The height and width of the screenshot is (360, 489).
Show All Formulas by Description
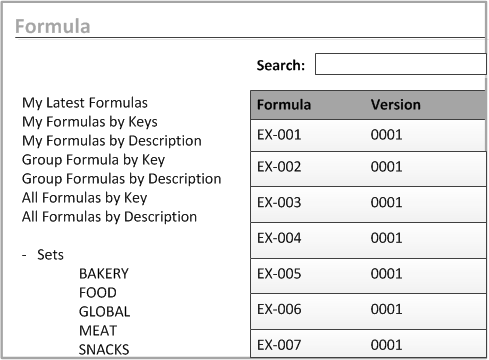click(109, 217)
